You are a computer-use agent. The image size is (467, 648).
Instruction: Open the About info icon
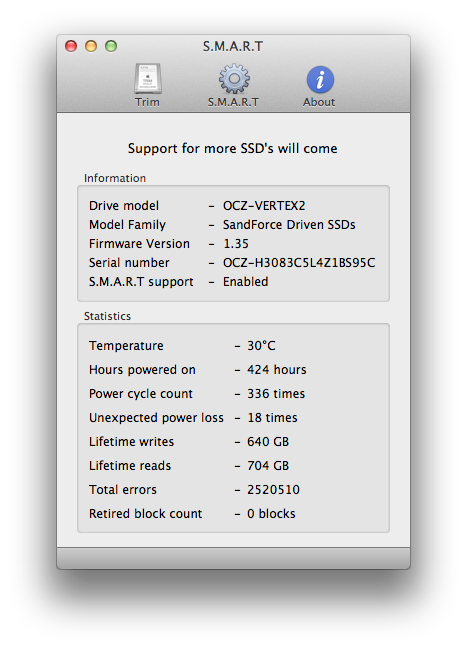coord(320,79)
